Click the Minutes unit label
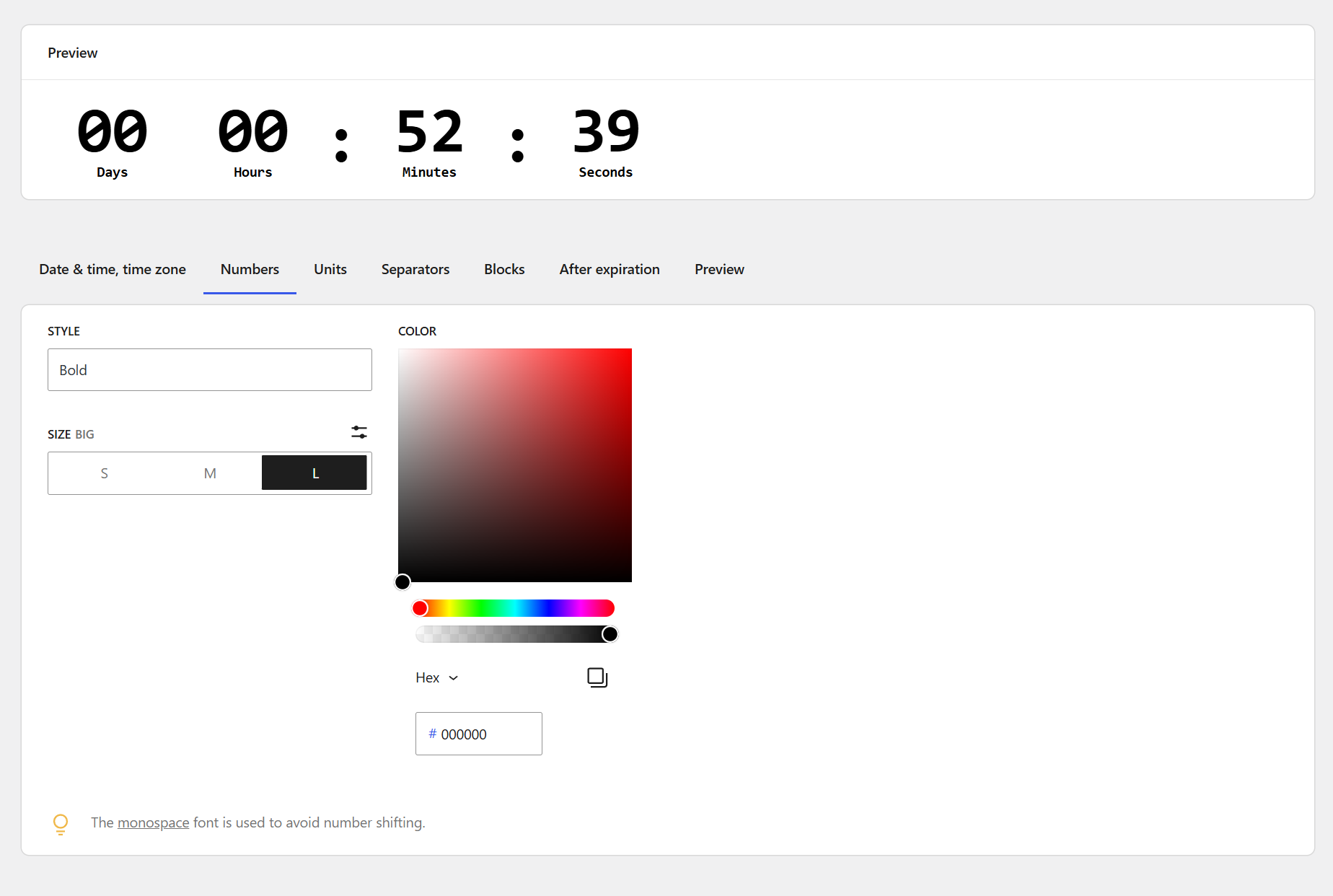Image resolution: width=1333 pixels, height=896 pixels. tap(429, 172)
